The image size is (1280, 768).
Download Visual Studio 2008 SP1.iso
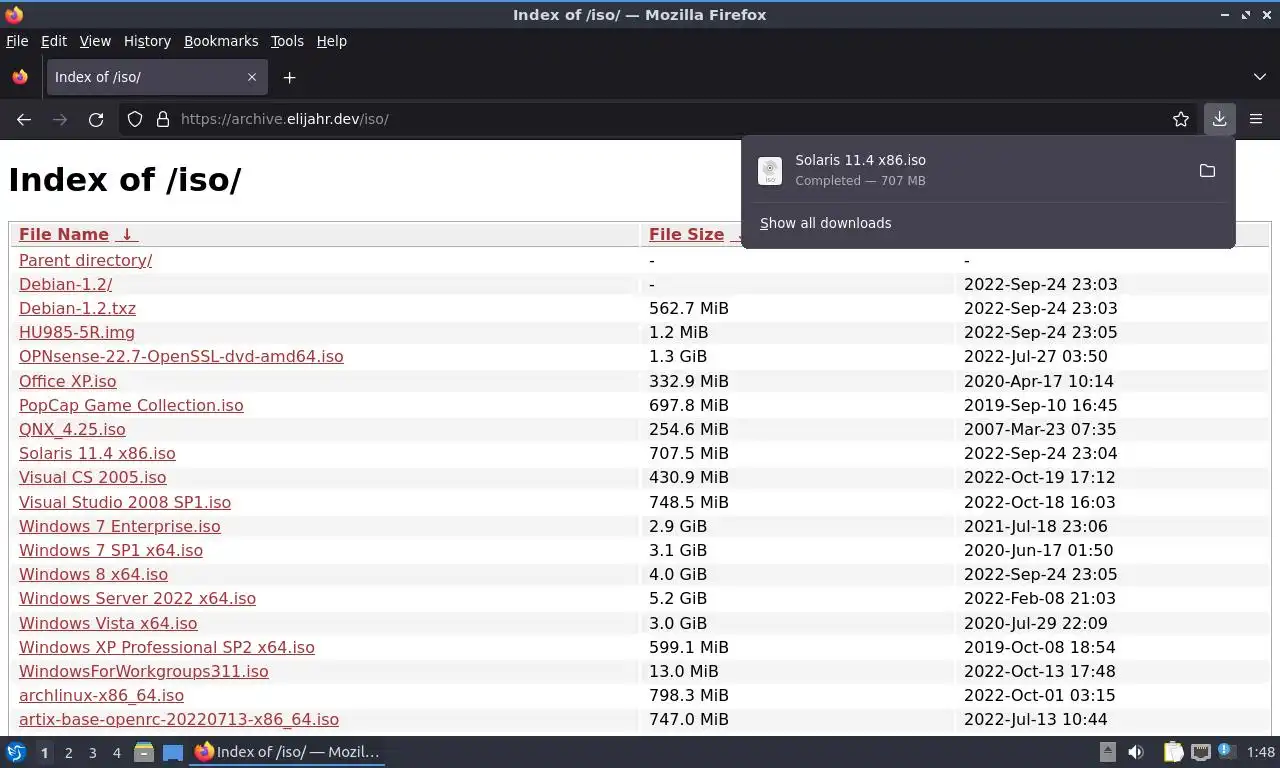[x=125, y=502]
